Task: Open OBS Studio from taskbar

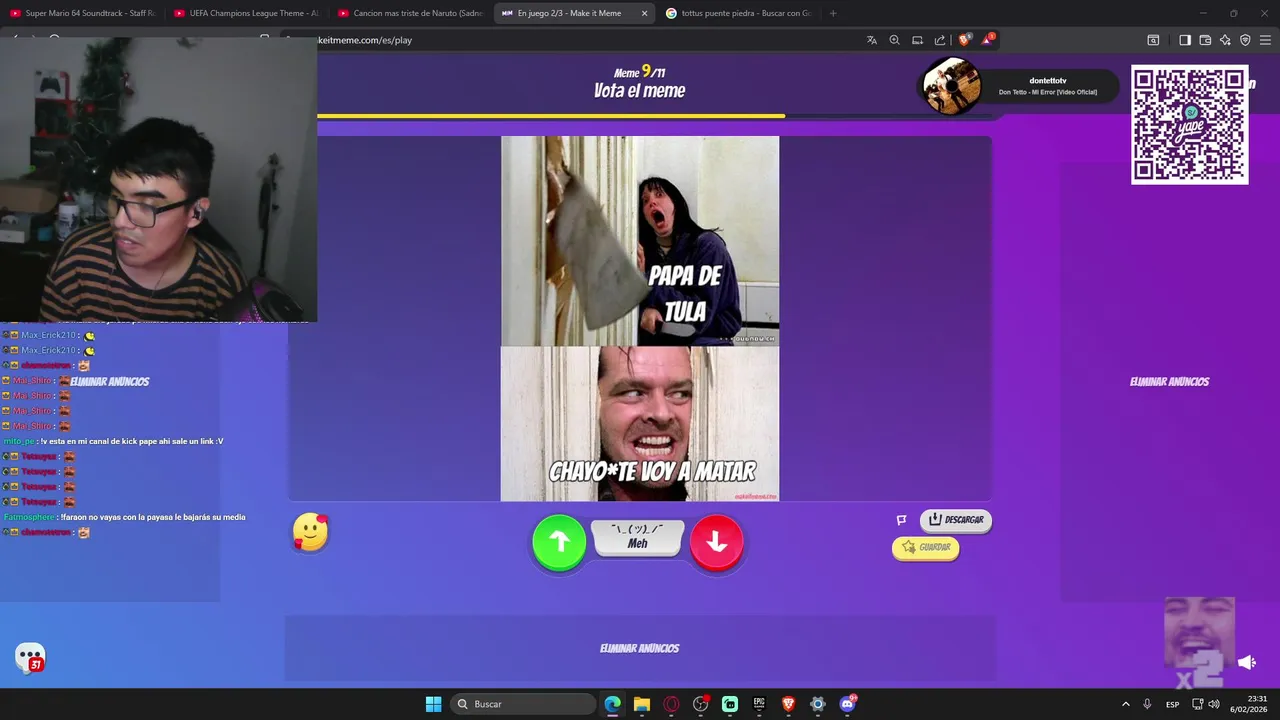Action: (701, 704)
